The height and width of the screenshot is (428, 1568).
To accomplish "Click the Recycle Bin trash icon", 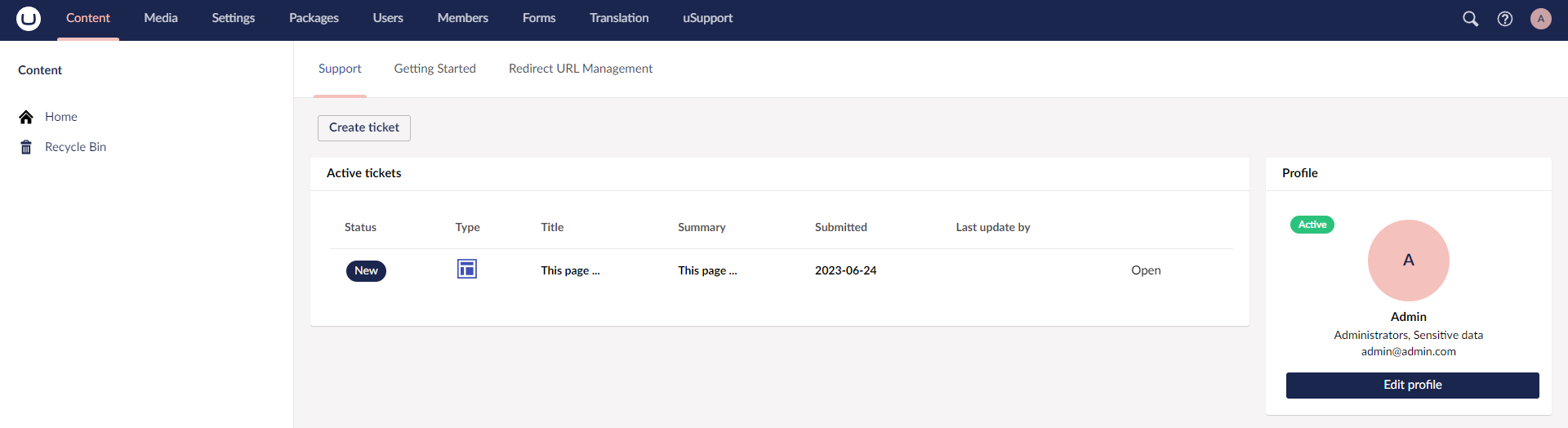I will 26,147.
